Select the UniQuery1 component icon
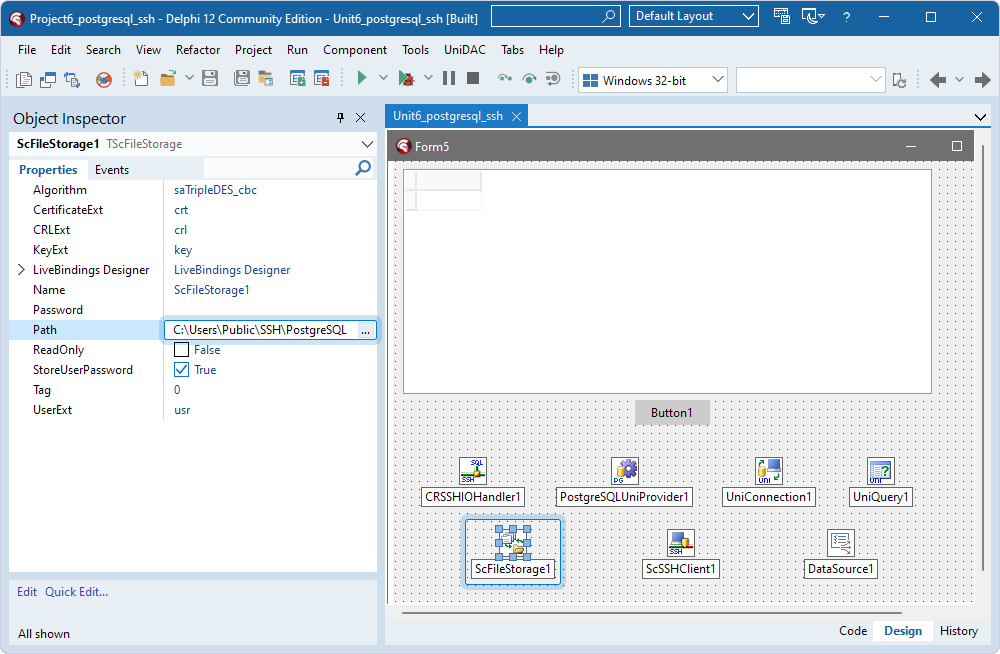Image resolution: width=1000 pixels, height=654 pixels. [881, 471]
